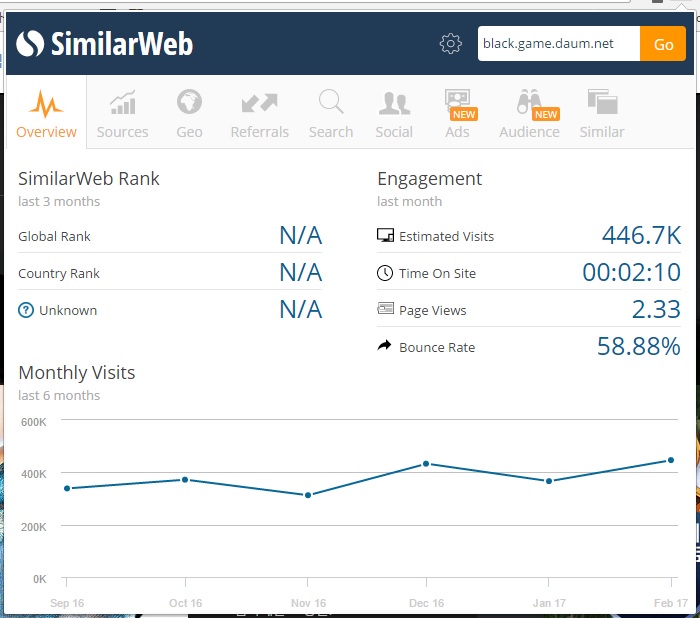The height and width of the screenshot is (618, 700).
Task: Click the last 6 months subtitle
Action: coord(59,395)
